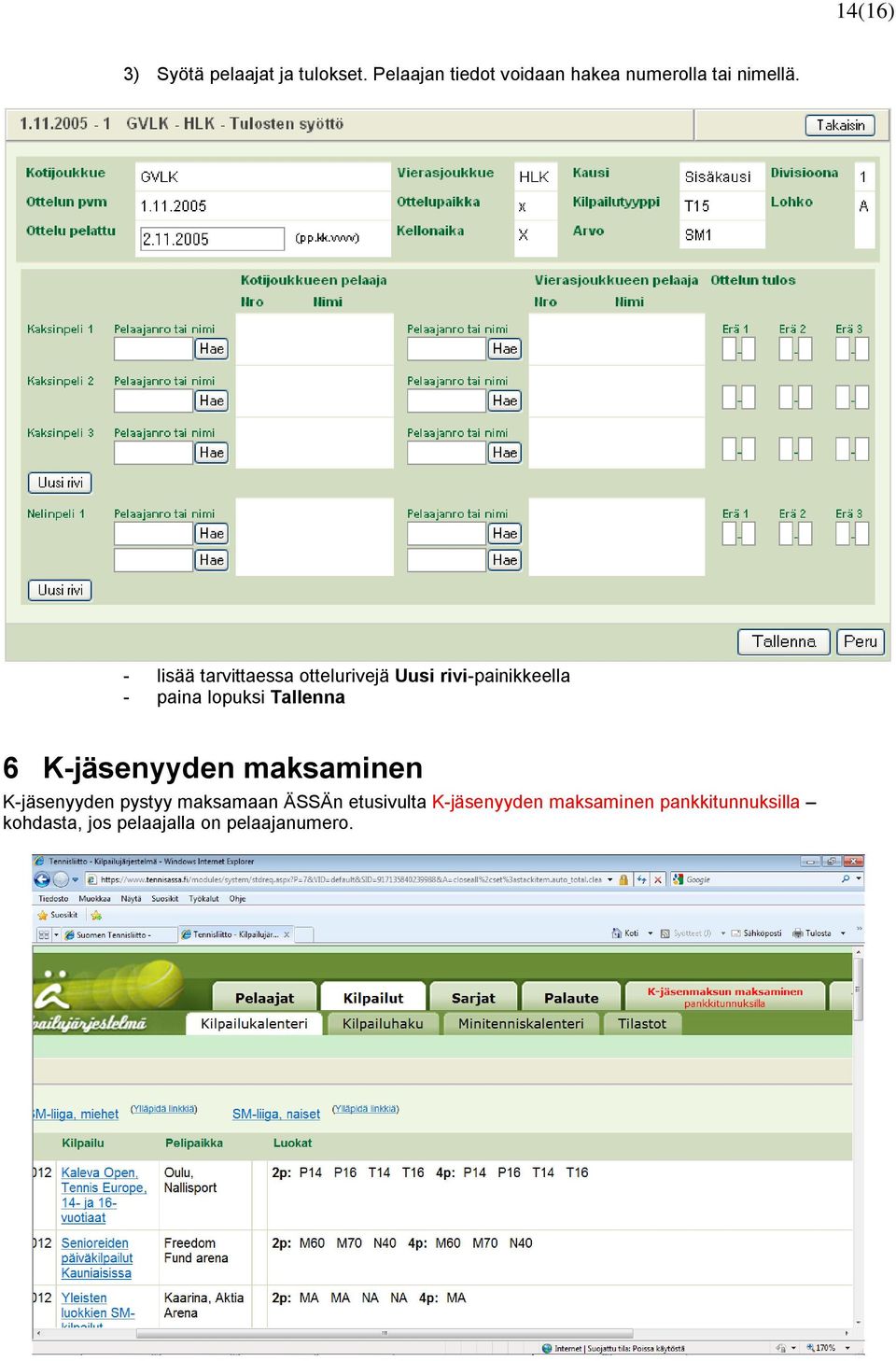The image size is (896, 1361).
Task: Select the Minitenniskalenteri subtab
Action: (521, 1024)
